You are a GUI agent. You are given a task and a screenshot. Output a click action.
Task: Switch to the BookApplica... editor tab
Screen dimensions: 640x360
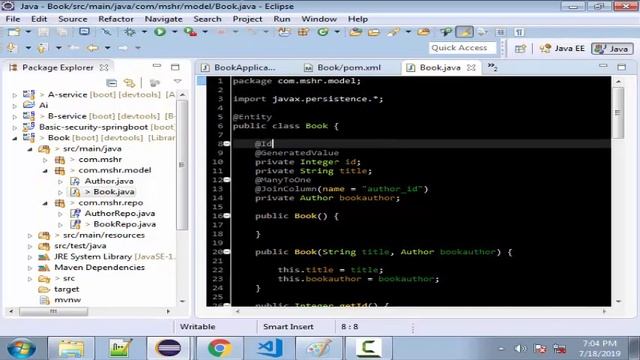tap(239, 67)
